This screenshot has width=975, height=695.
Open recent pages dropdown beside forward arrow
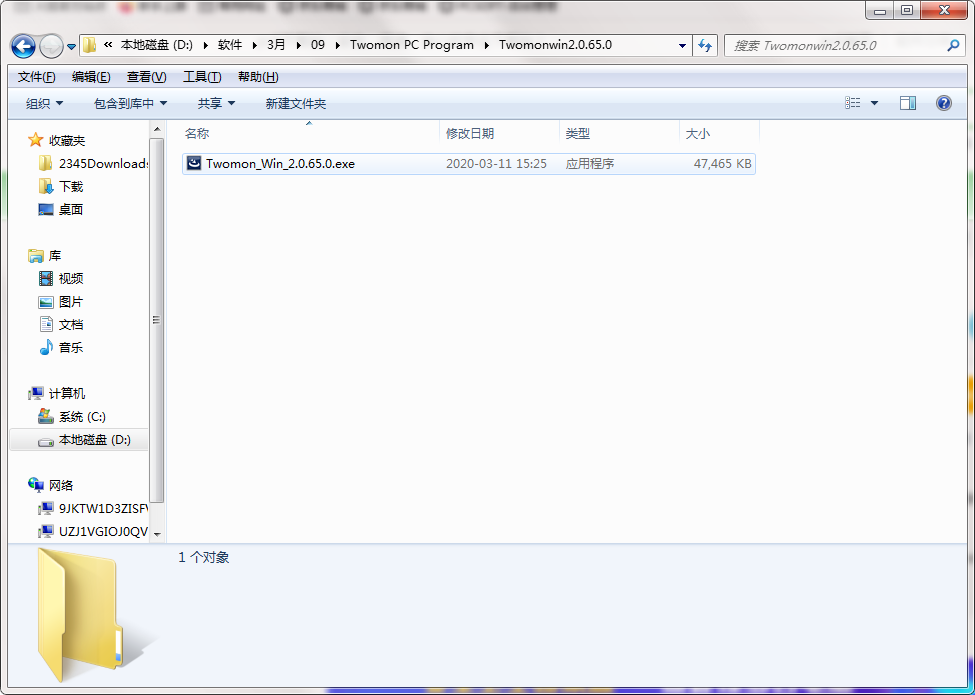[71, 46]
